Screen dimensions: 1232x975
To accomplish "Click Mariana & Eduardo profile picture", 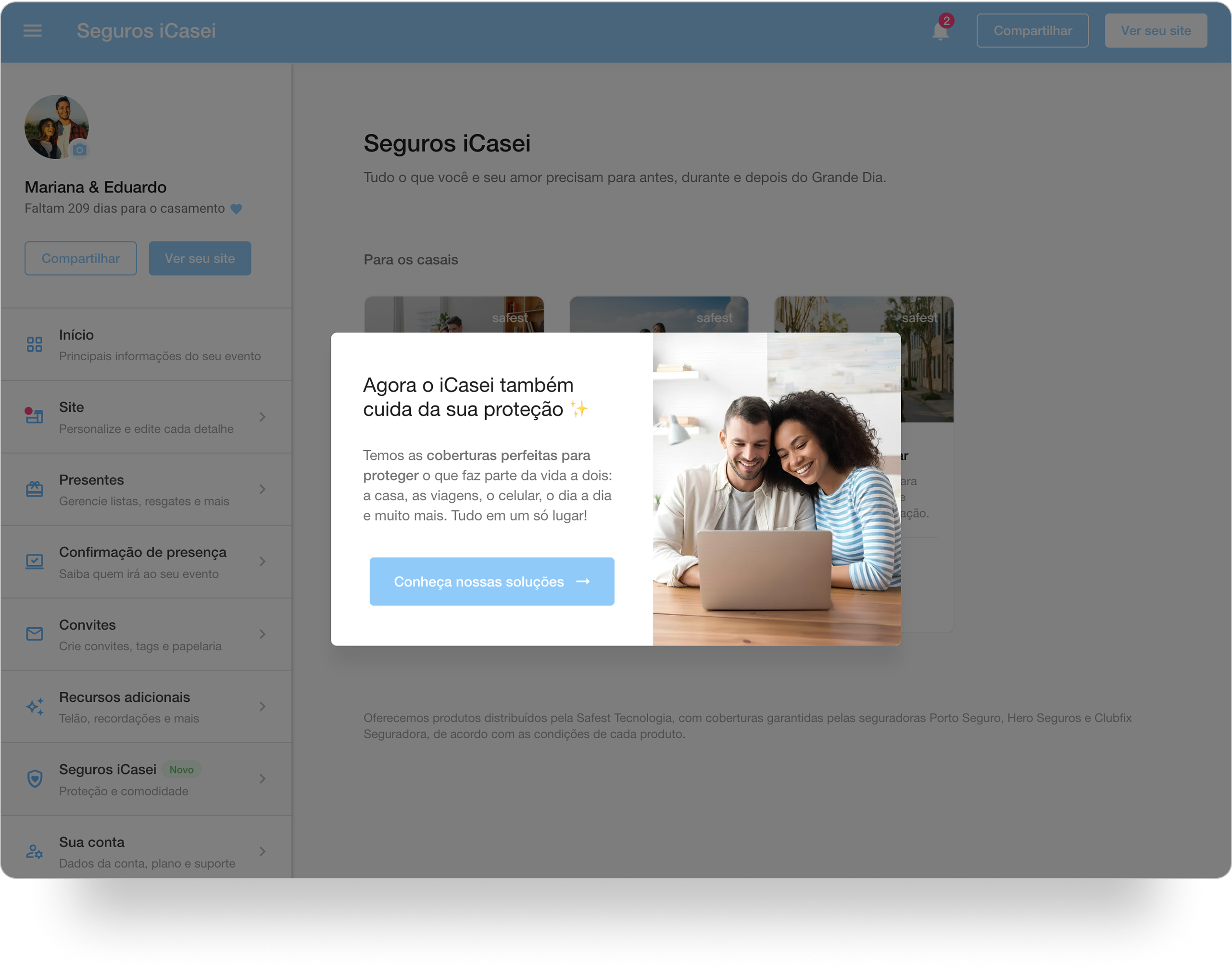I will point(56,127).
